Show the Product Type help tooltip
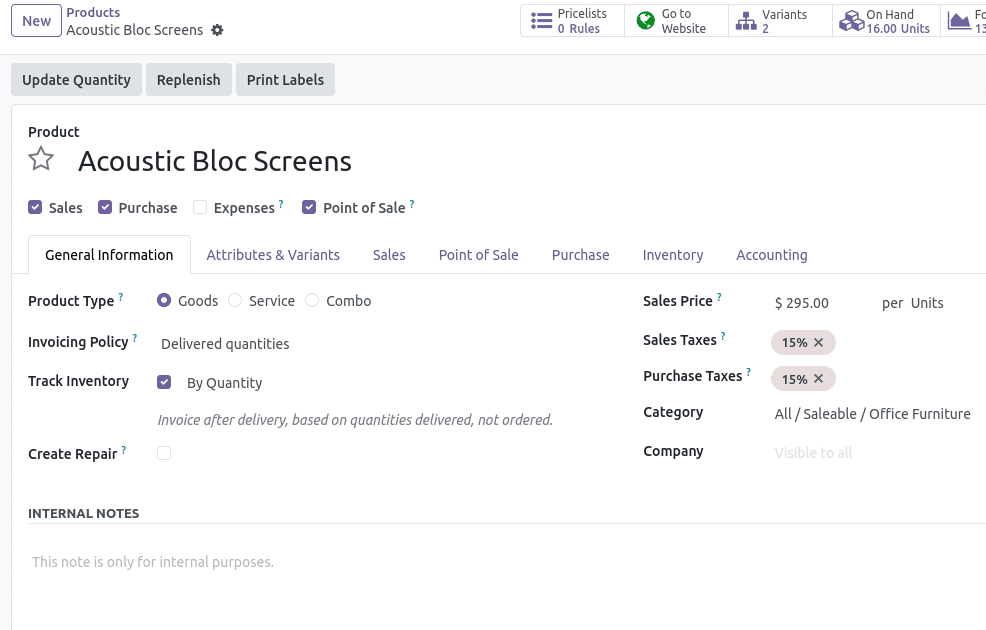Viewport: 986px width, 630px height. 121,297
